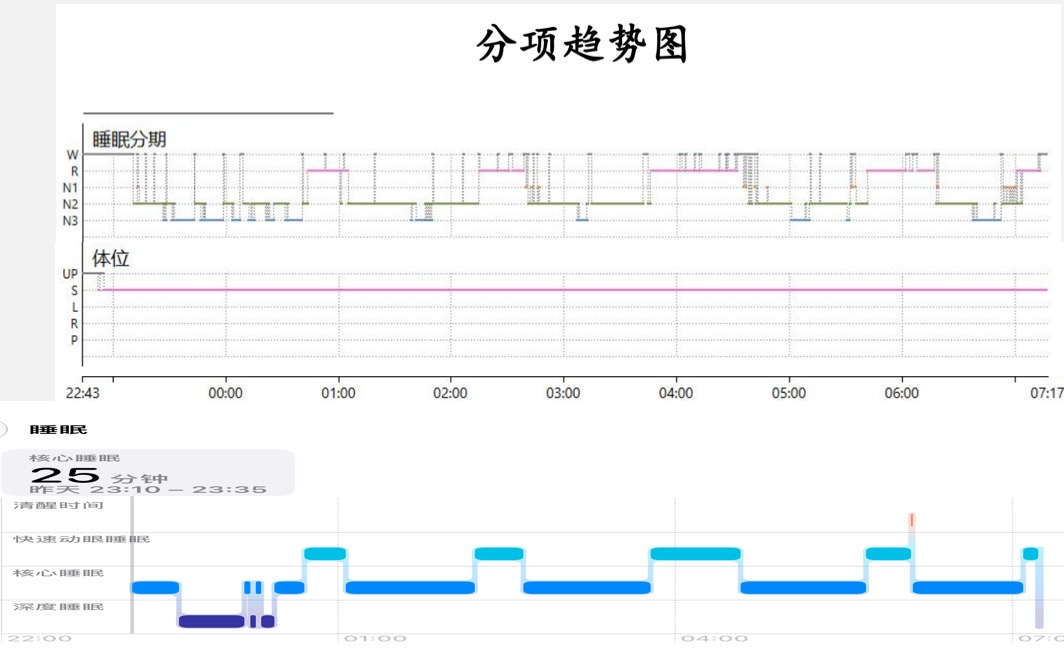The image size is (1064, 651).
Task: Select the 清醒时间 row label
Action: [58, 505]
